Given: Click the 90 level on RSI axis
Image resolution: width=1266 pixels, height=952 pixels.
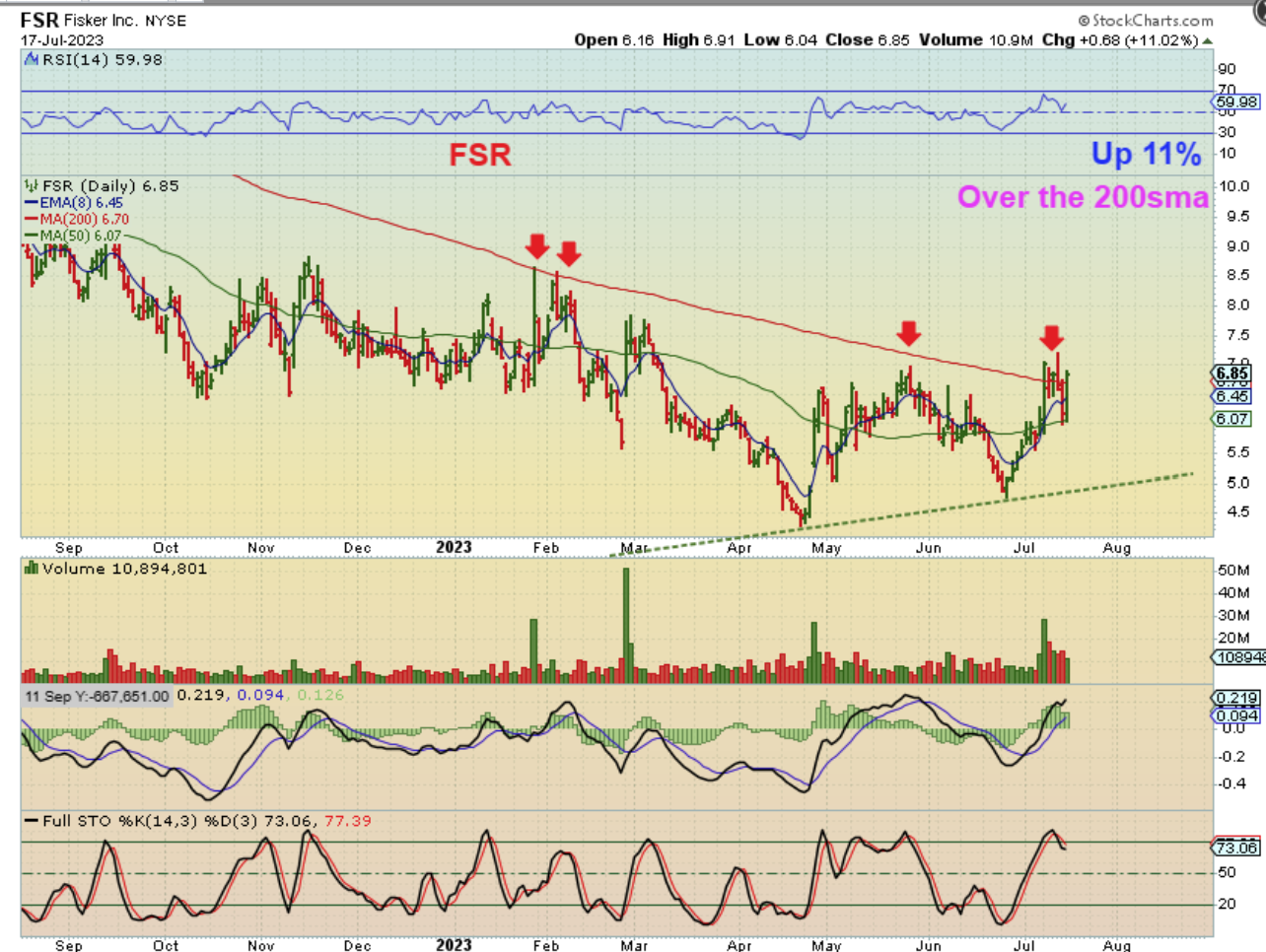Looking at the screenshot, I should 1228,69.
